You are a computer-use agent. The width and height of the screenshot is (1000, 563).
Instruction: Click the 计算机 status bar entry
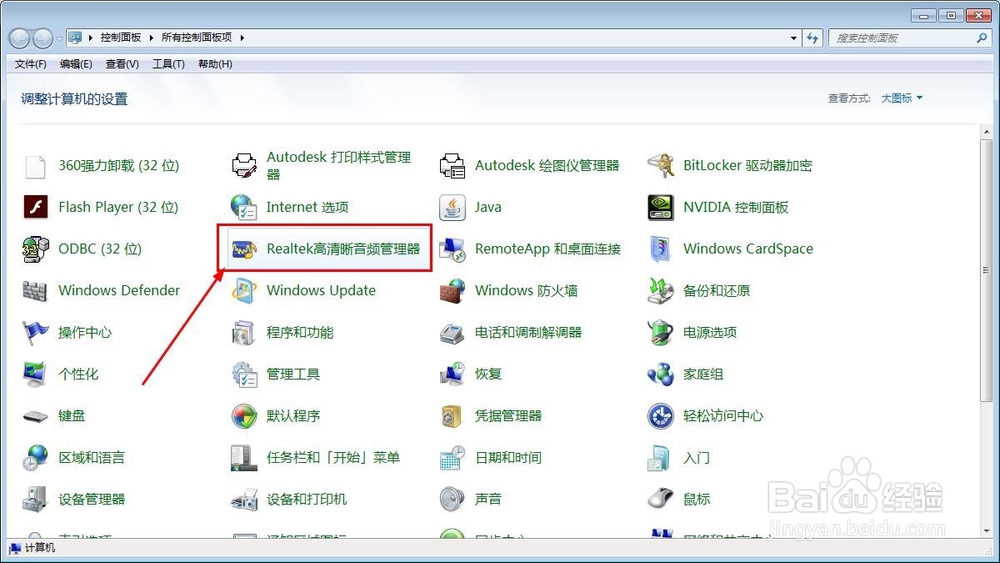coord(33,548)
